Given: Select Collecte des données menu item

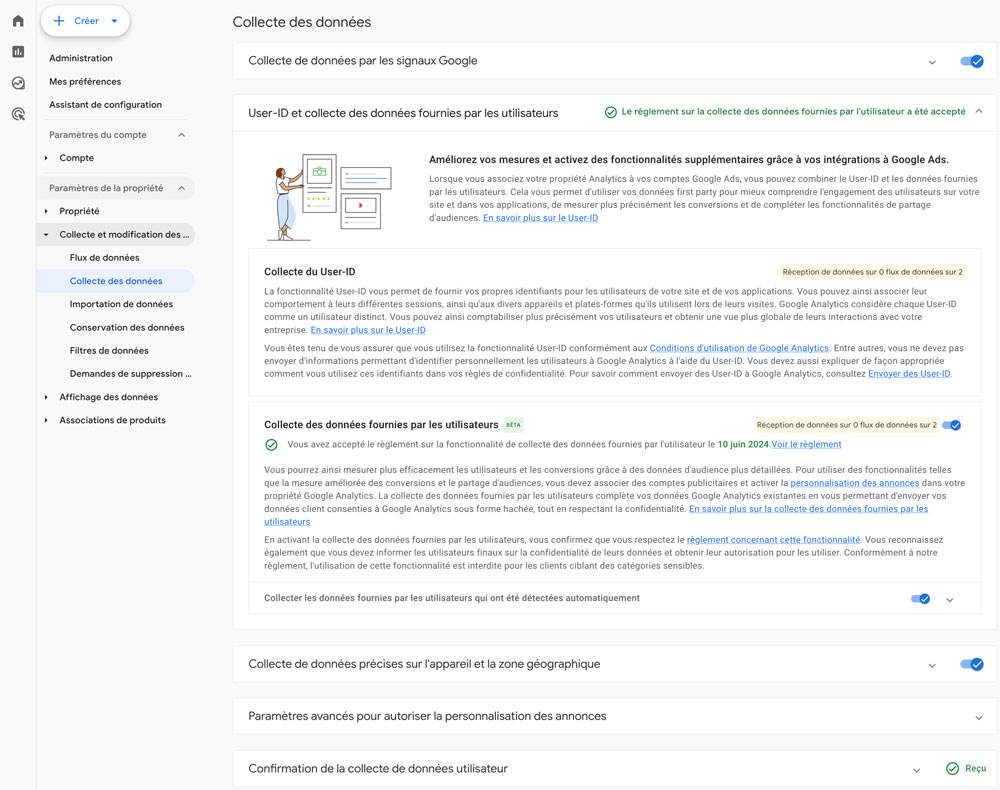Looking at the screenshot, I should click(115, 281).
